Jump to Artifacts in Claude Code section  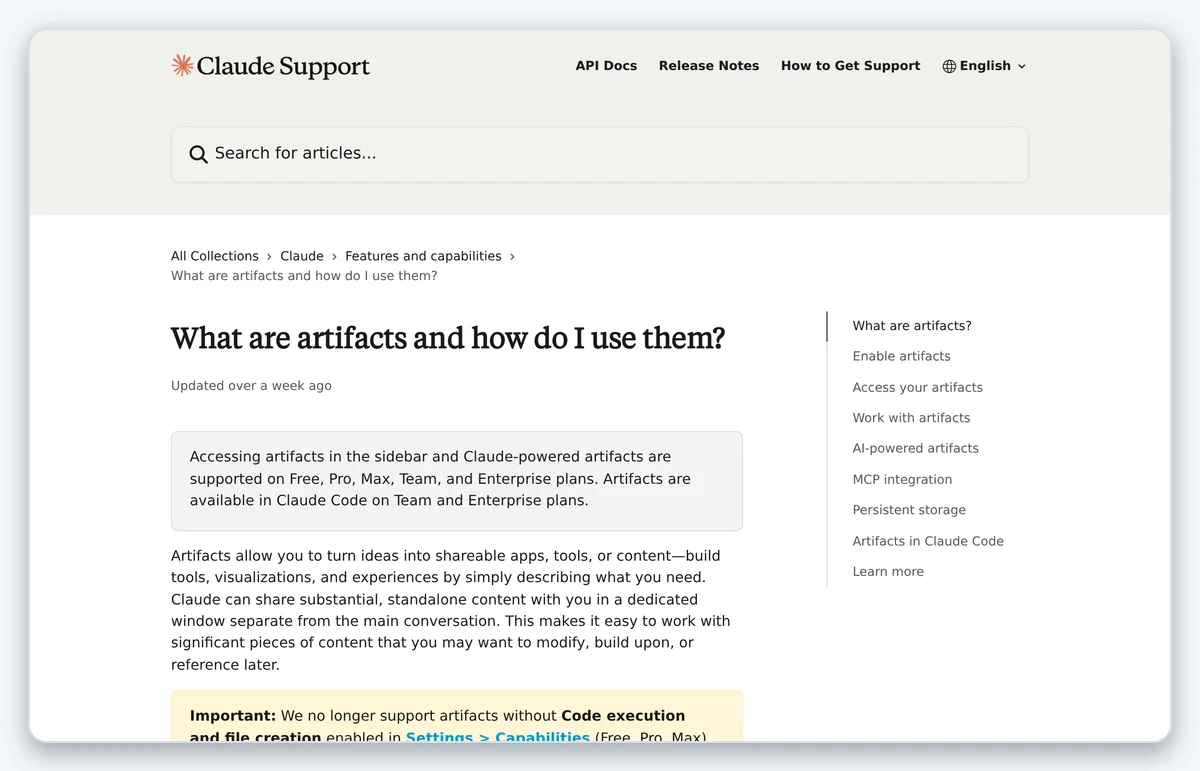point(928,541)
